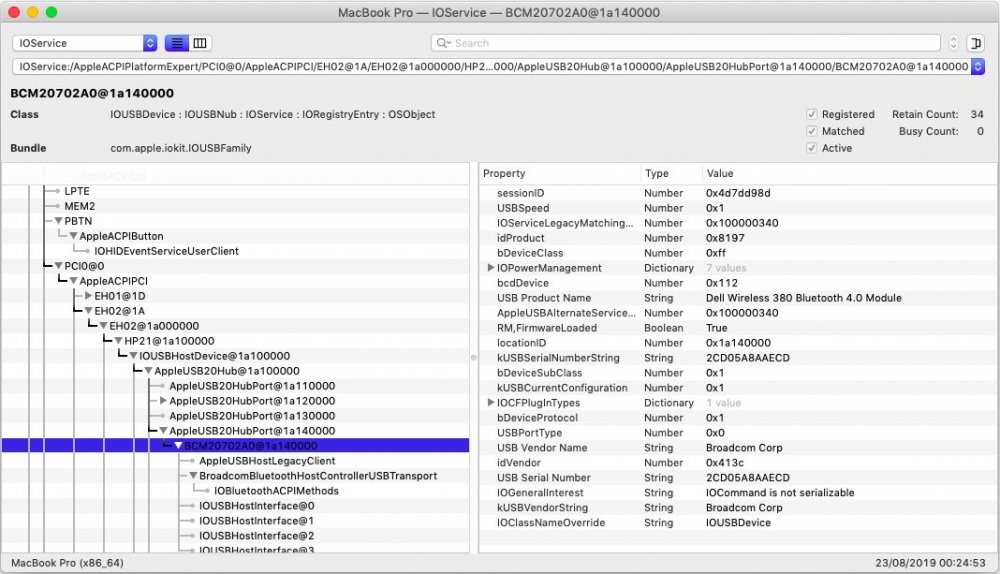Expand the IOPowerManagement dictionary row
Image resolution: width=1000 pixels, height=574 pixels.
[x=490, y=268]
